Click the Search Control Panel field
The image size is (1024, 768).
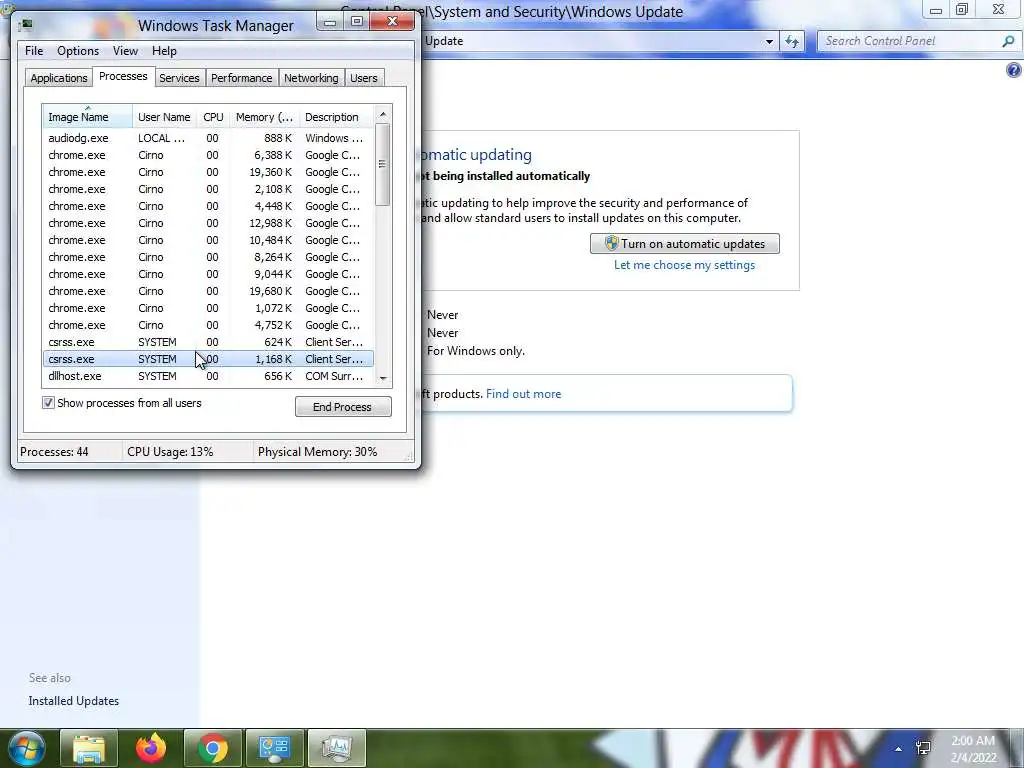(910, 41)
